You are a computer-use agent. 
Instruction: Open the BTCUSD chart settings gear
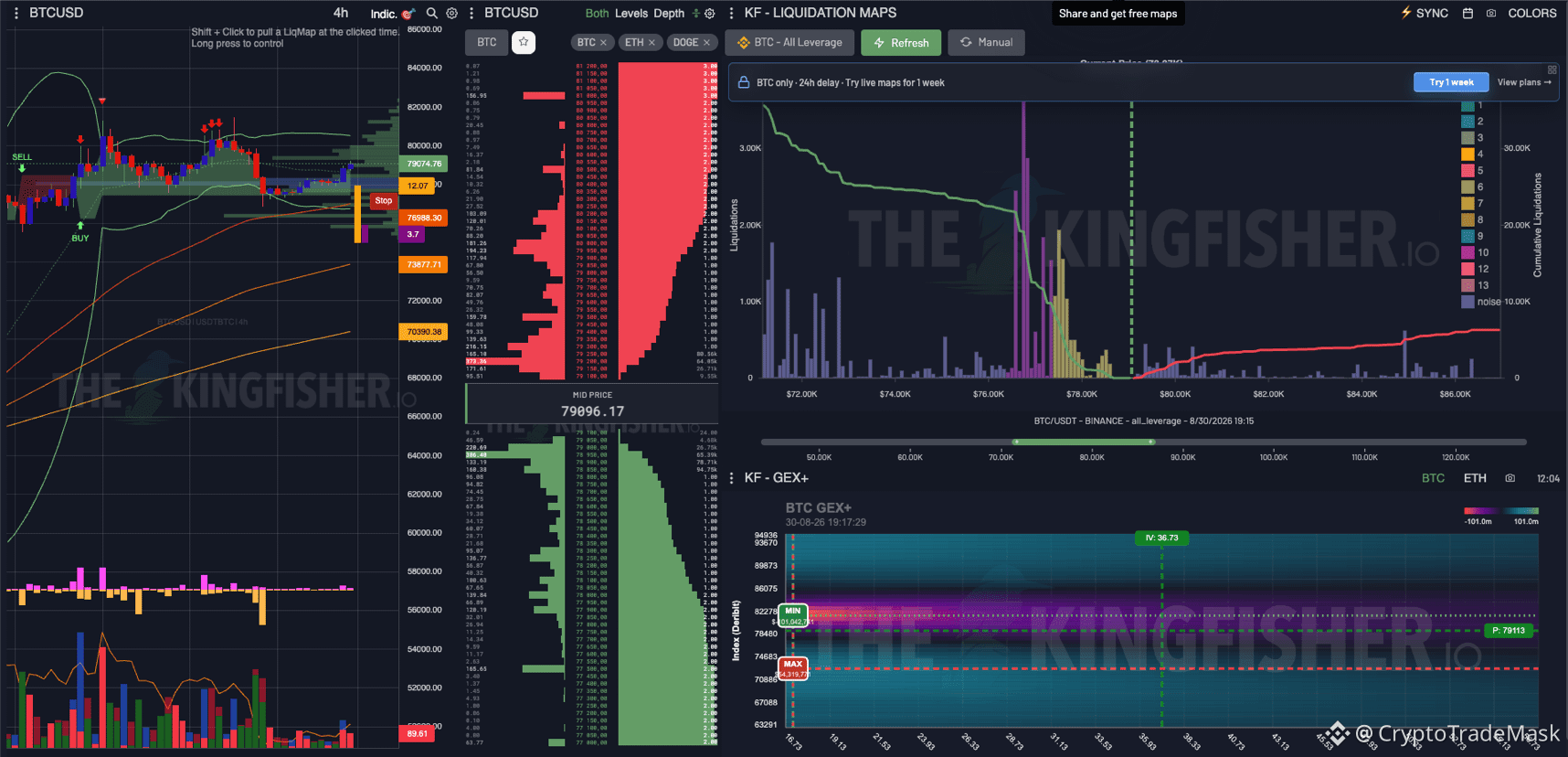[451, 14]
